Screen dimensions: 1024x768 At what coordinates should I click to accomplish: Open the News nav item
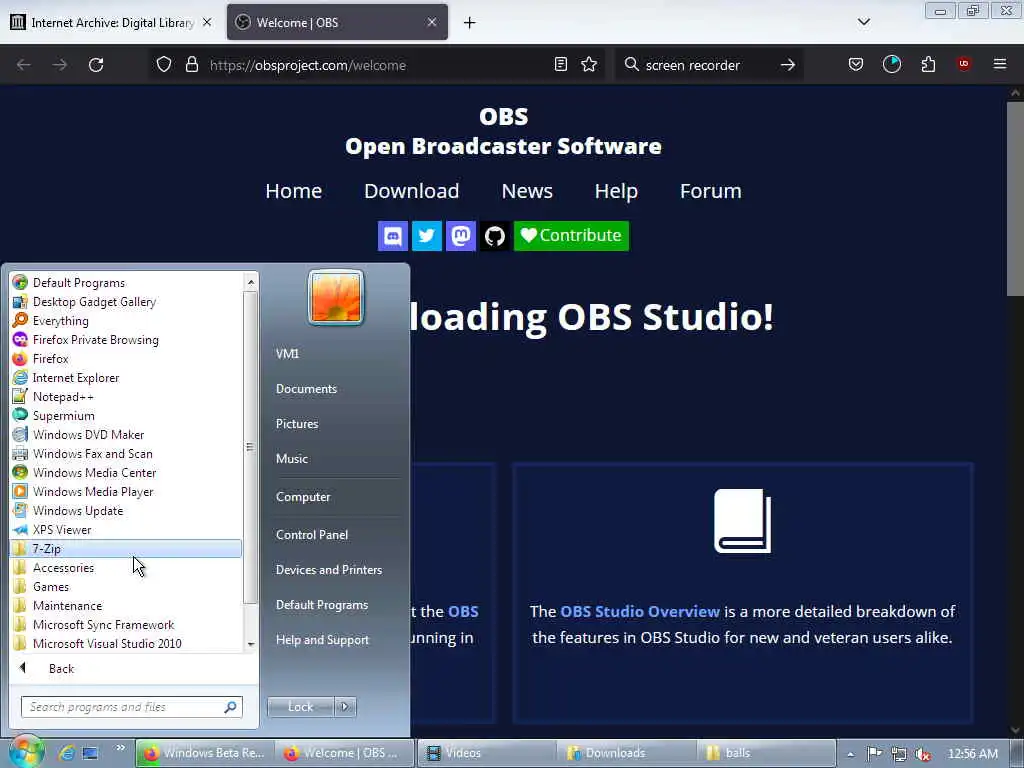pyautogui.click(x=527, y=191)
